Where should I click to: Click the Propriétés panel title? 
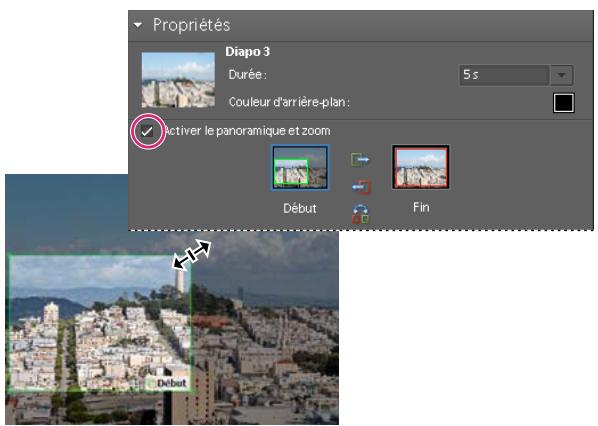(x=191, y=25)
